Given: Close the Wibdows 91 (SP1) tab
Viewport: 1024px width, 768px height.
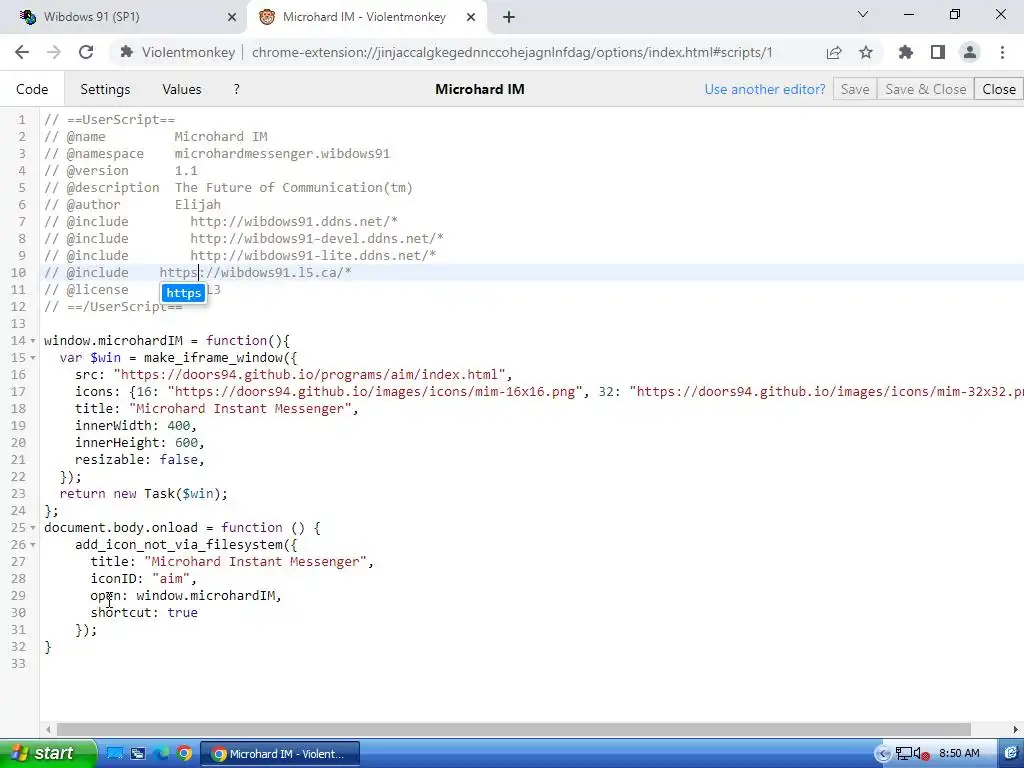Looking at the screenshot, I should 232,18.
